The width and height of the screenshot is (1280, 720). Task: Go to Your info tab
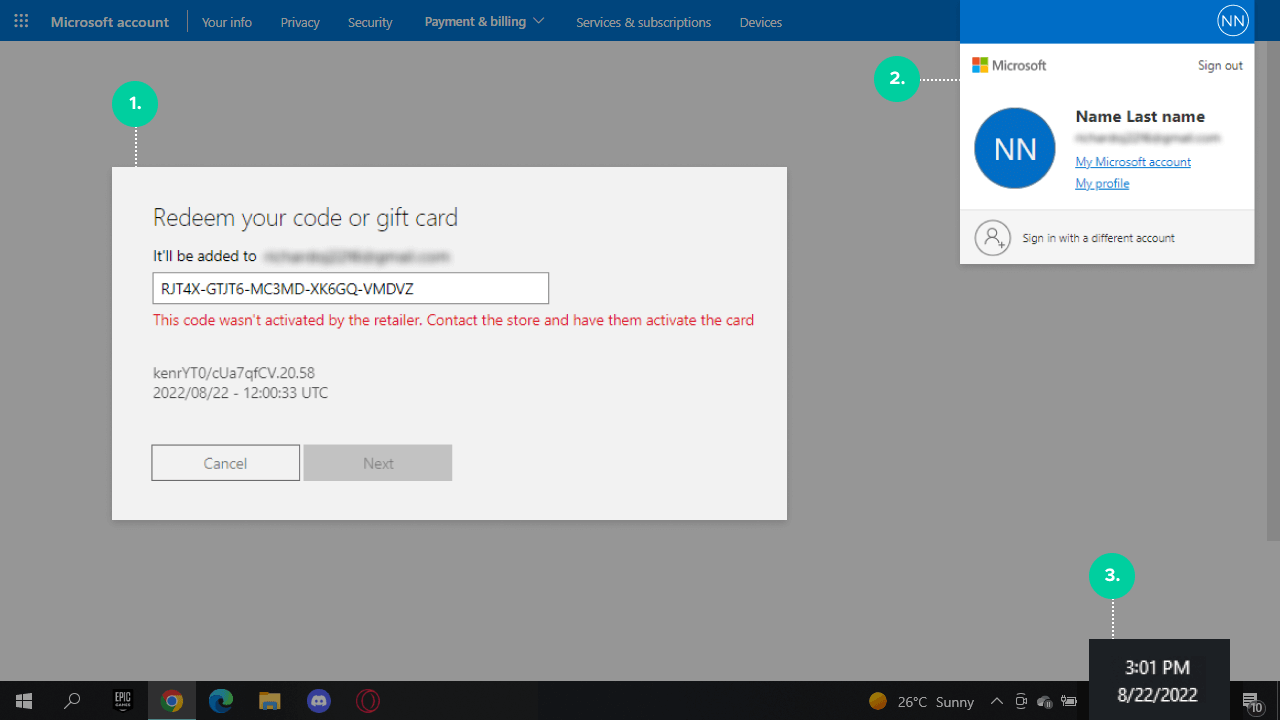tap(227, 22)
